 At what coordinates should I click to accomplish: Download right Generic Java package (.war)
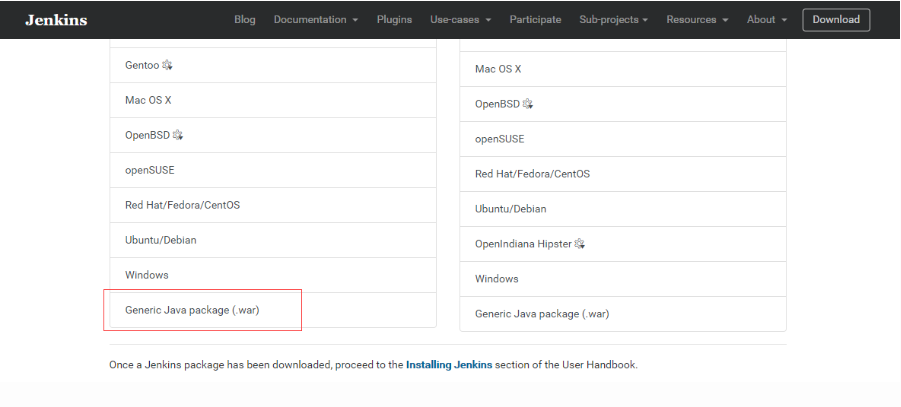pyautogui.click(x=623, y=314)
